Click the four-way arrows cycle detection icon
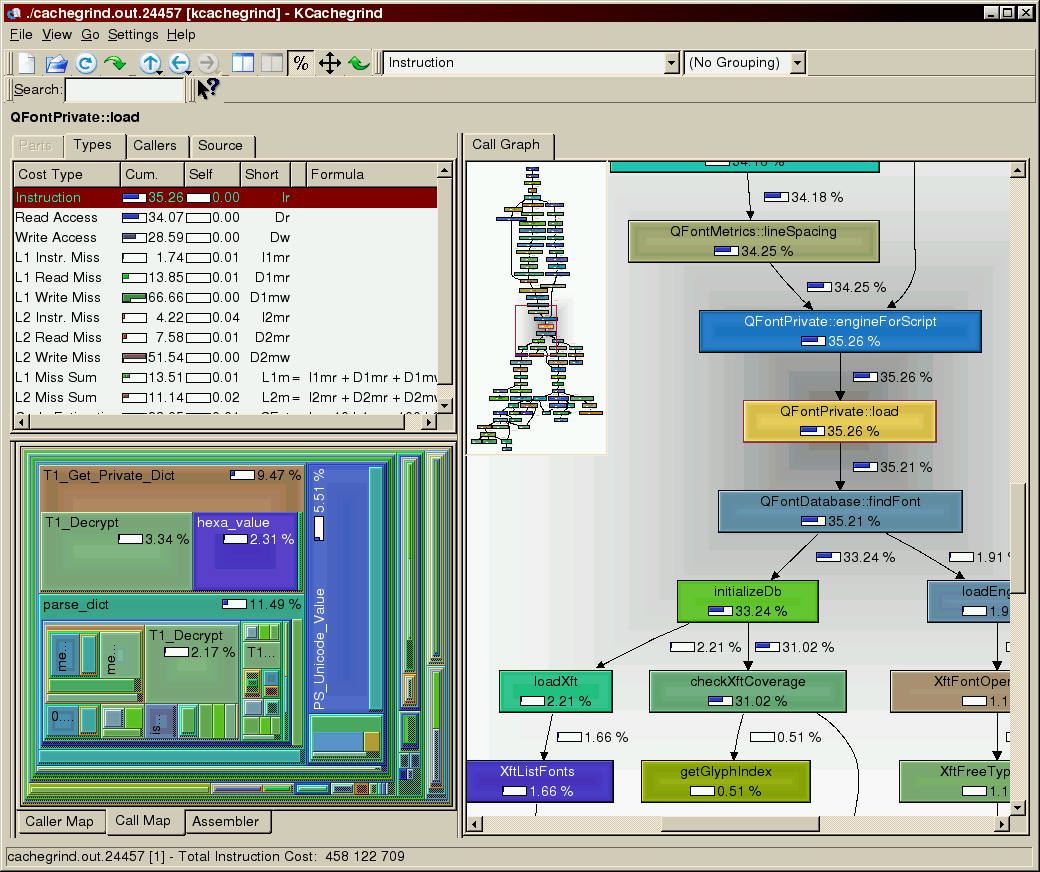This screenshot has width=1040, height=872. 329,63
